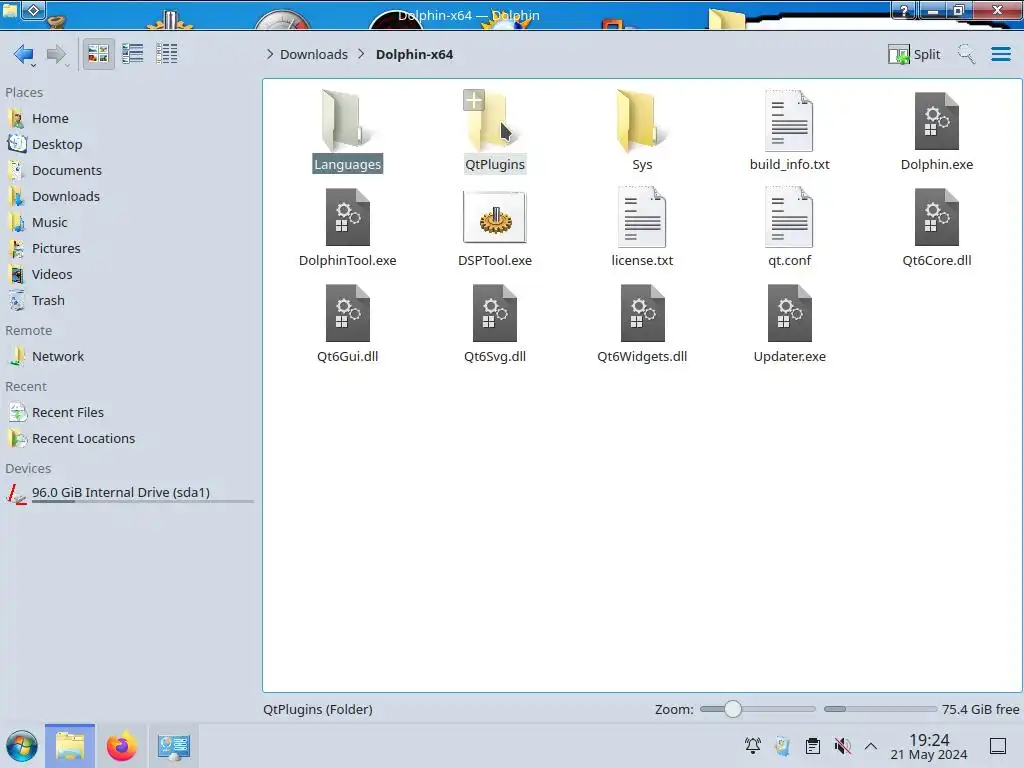Click the 75.4 GiB free label
1024x768 pixels.
click(x=980, y=709)
